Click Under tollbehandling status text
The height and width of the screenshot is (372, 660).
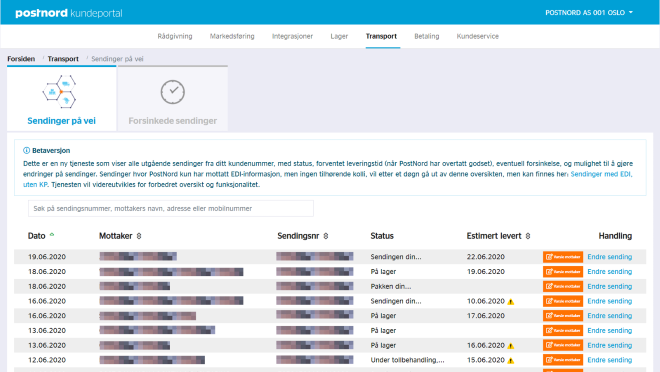407,360
